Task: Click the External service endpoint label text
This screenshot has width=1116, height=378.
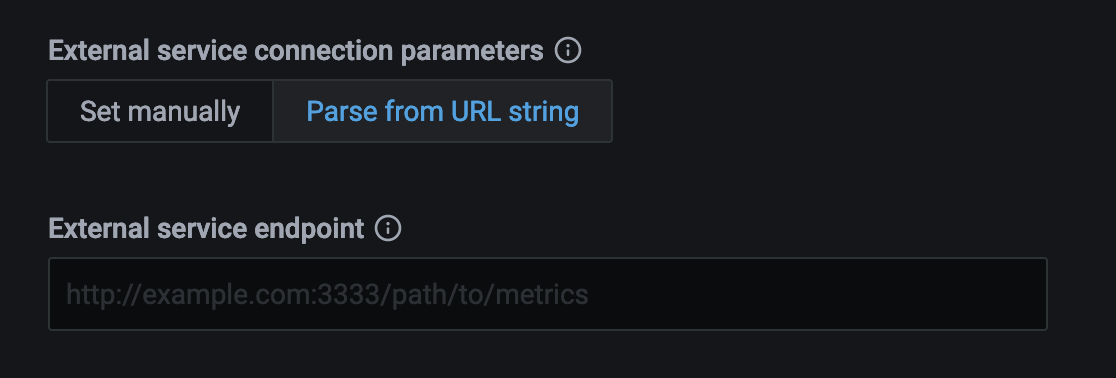Action: [206, 229]
